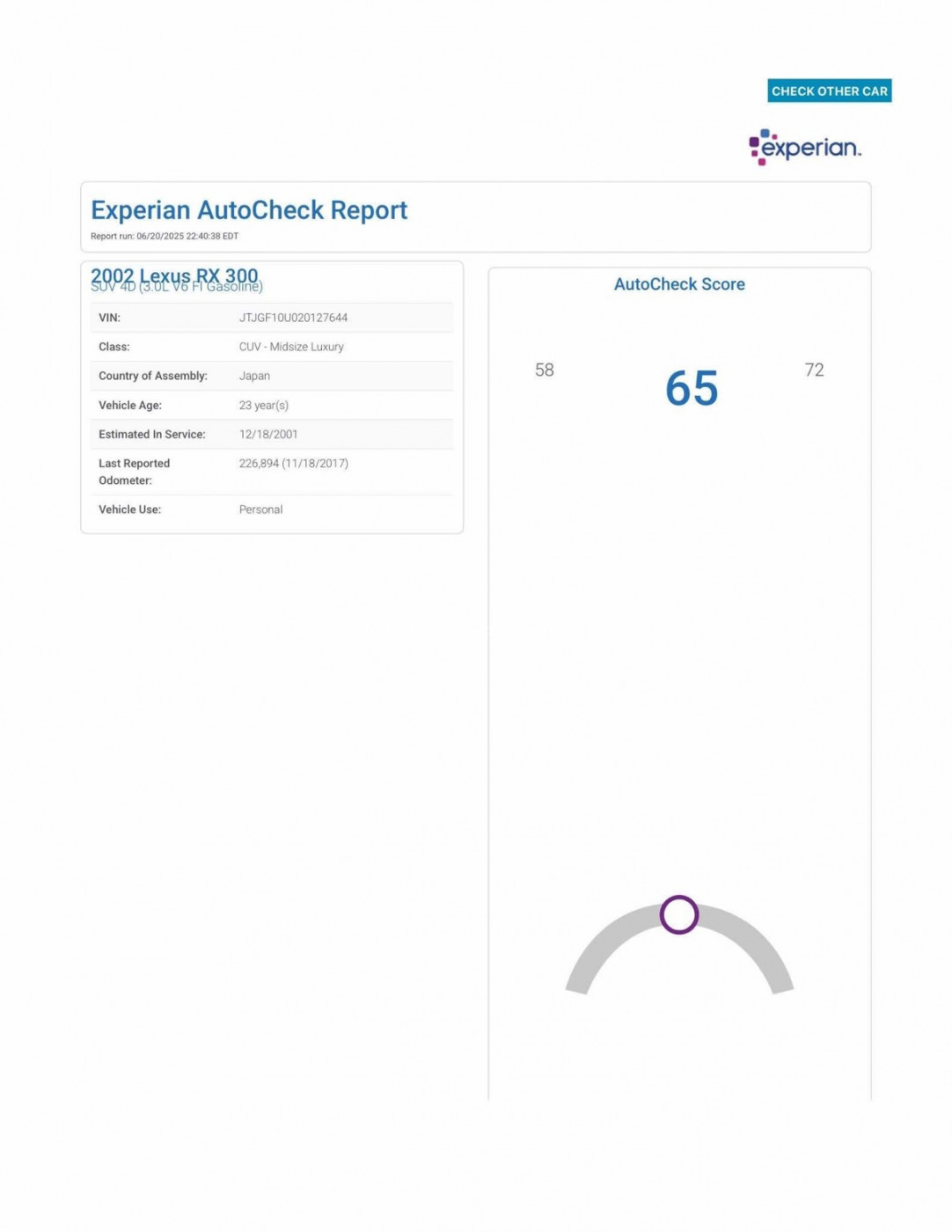
Task: Select the in-service date 12/18/2001
Action: tap(268, 434)
